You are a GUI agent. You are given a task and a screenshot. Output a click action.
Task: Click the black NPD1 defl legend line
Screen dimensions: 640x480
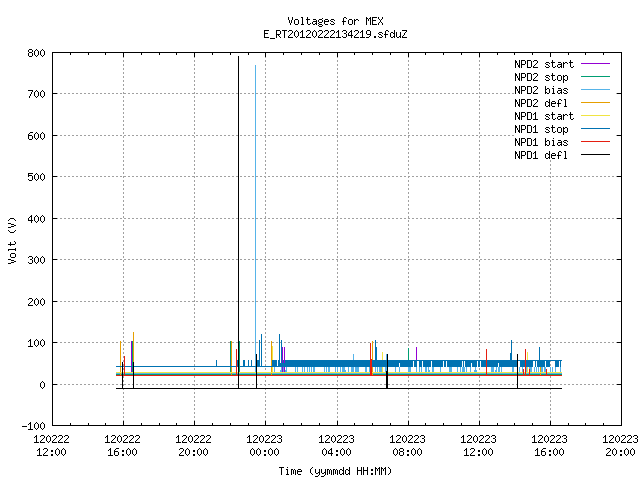596,155
